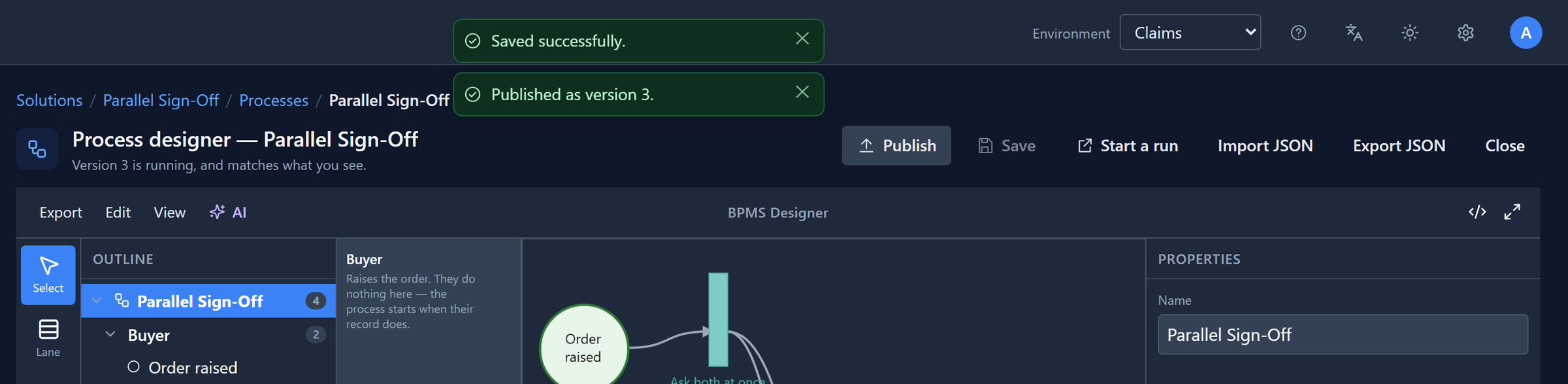Show the source code view icon
This screenshot has height=384, width=1568.
pyautogui.click(x=1477, y=212)
